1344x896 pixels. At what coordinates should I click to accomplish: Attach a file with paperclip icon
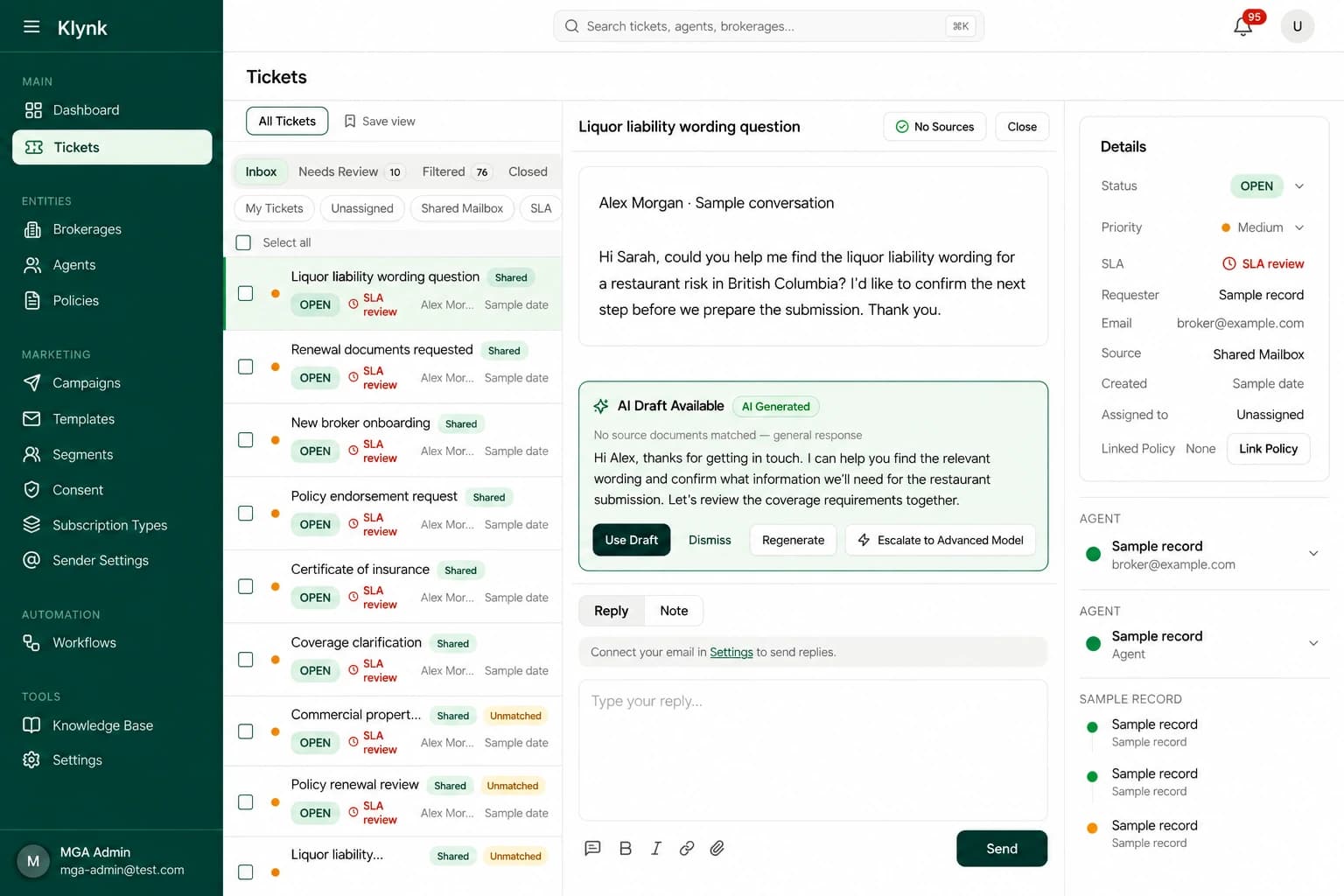click(x=717, y=848)
